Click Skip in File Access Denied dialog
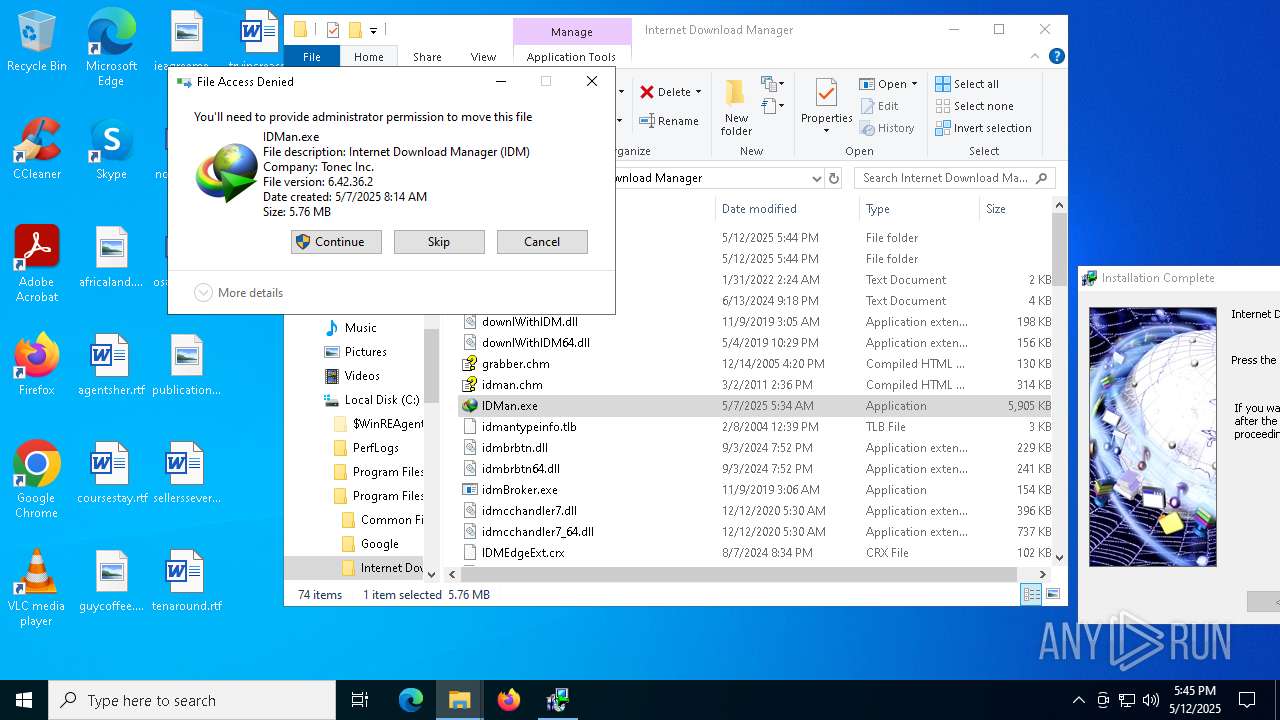Viewport: 1280px width, 720px height. point(439,242)
